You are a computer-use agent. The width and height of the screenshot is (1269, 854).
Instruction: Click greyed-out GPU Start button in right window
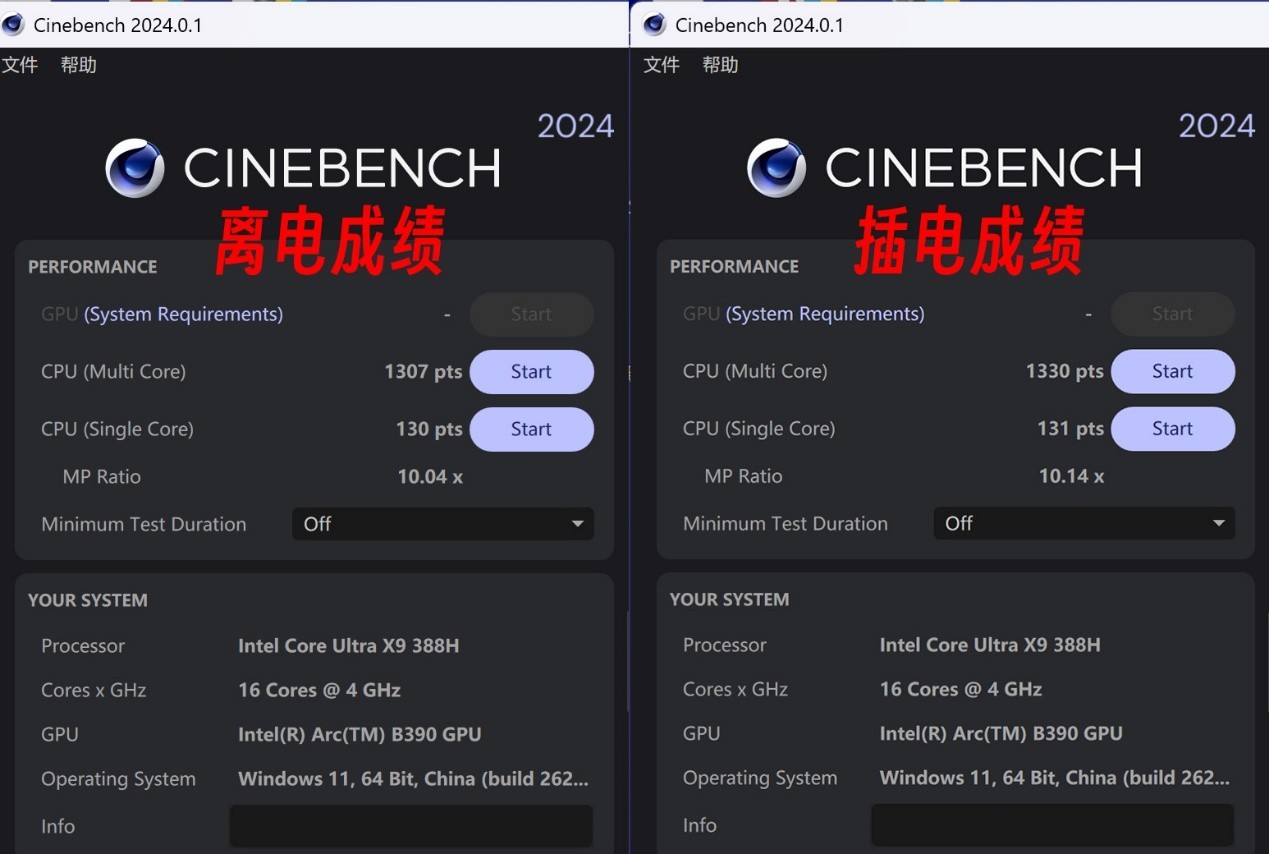[1172, 314]
